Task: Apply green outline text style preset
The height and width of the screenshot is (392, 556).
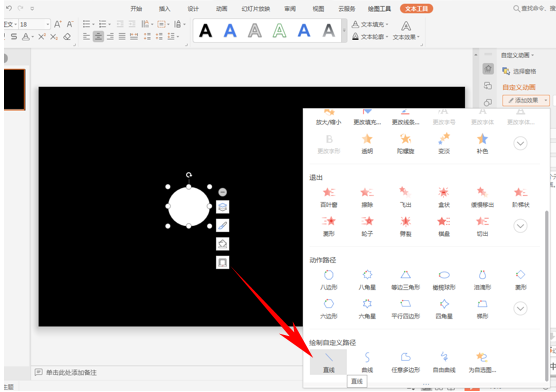Action: (x=279, y=31)
